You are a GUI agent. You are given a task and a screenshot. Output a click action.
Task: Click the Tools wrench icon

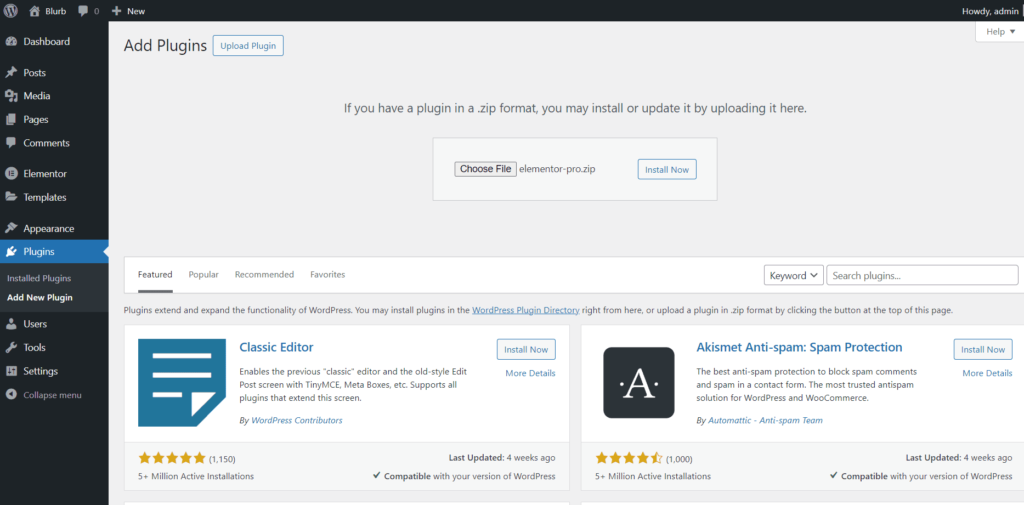point(11,348)
